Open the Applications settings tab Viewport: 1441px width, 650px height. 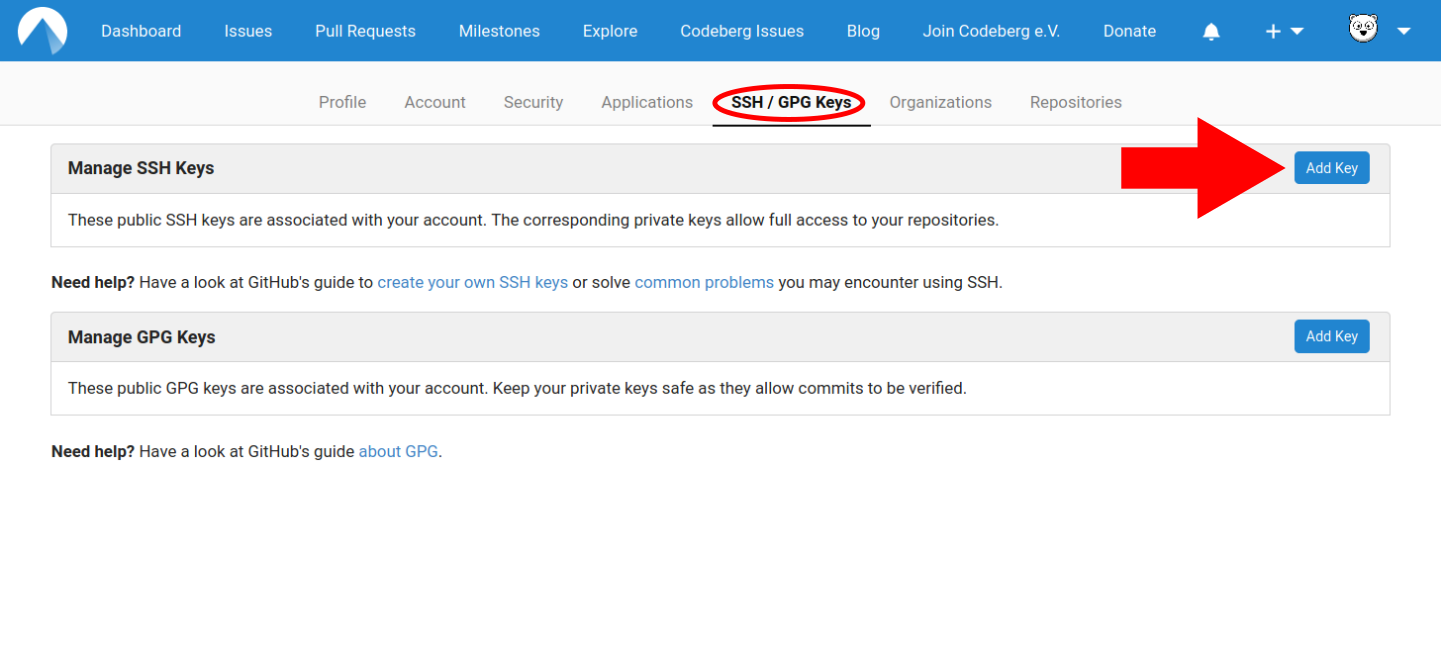pyautogui.click(x=646, y=102)
